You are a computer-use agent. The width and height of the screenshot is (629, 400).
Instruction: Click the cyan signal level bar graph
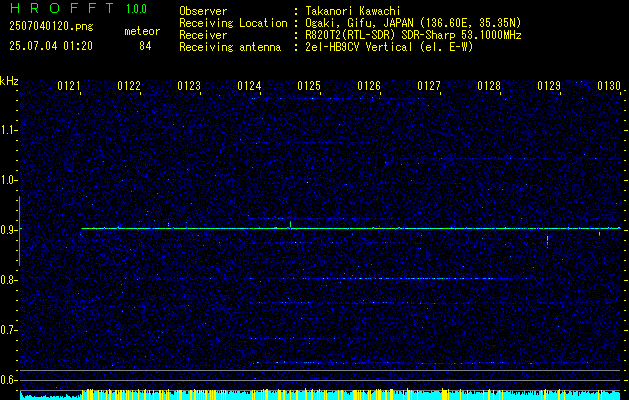321,395
